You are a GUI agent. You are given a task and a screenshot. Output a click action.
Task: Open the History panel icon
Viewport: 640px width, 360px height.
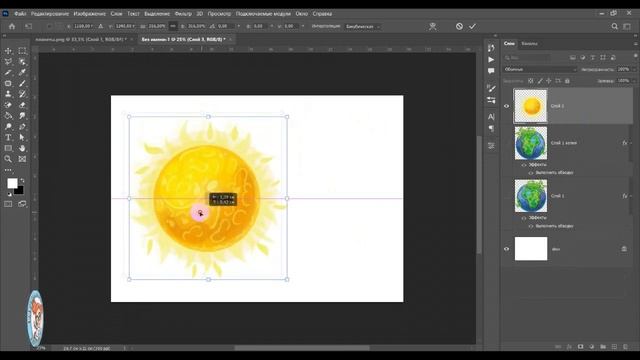point(491,48)
